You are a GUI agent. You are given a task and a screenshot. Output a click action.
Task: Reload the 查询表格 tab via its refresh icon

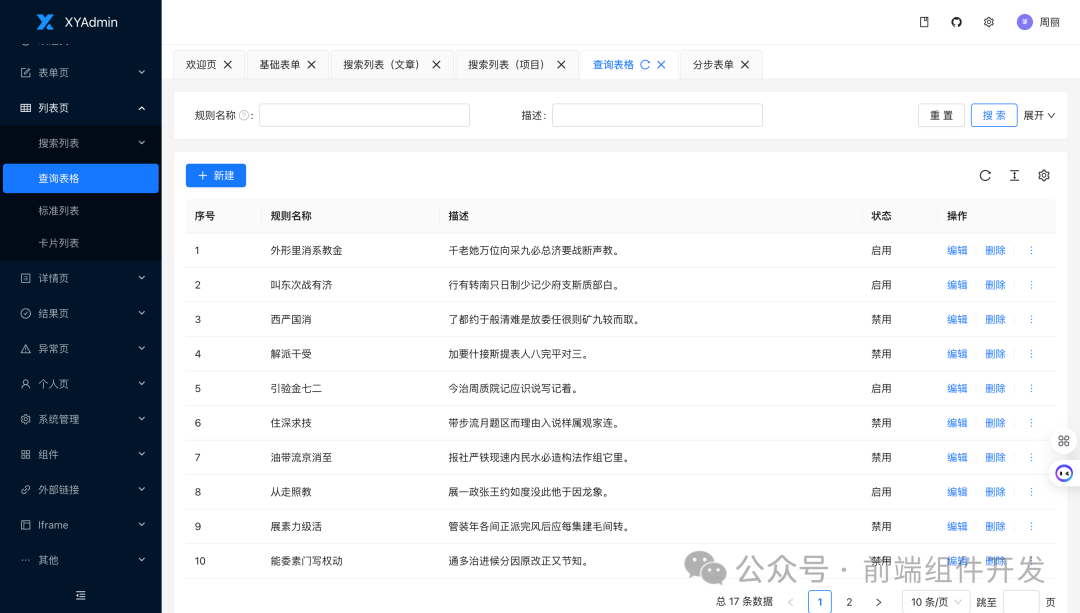[645, 63]
